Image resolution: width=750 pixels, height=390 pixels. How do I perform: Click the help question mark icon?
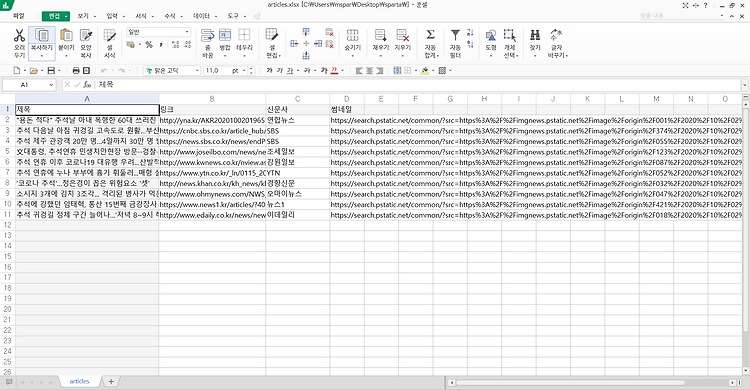click(x=705, y=5)
